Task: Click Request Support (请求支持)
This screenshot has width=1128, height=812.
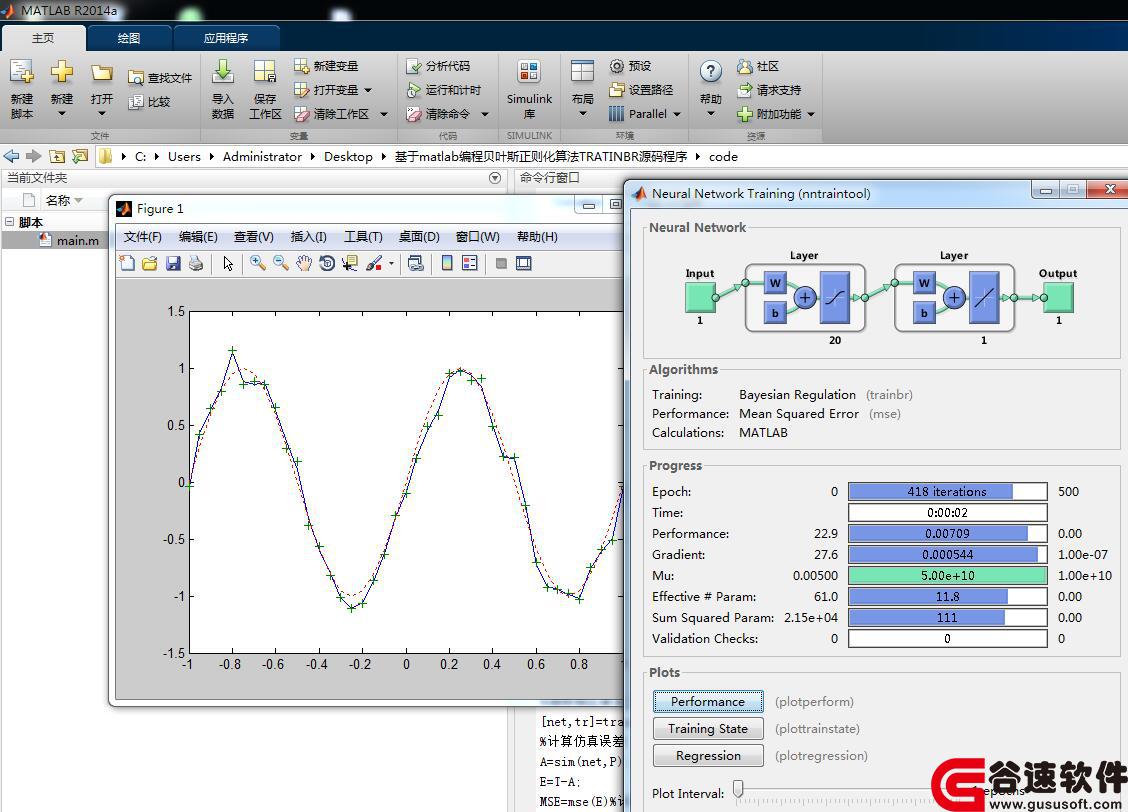Action: 769,90
